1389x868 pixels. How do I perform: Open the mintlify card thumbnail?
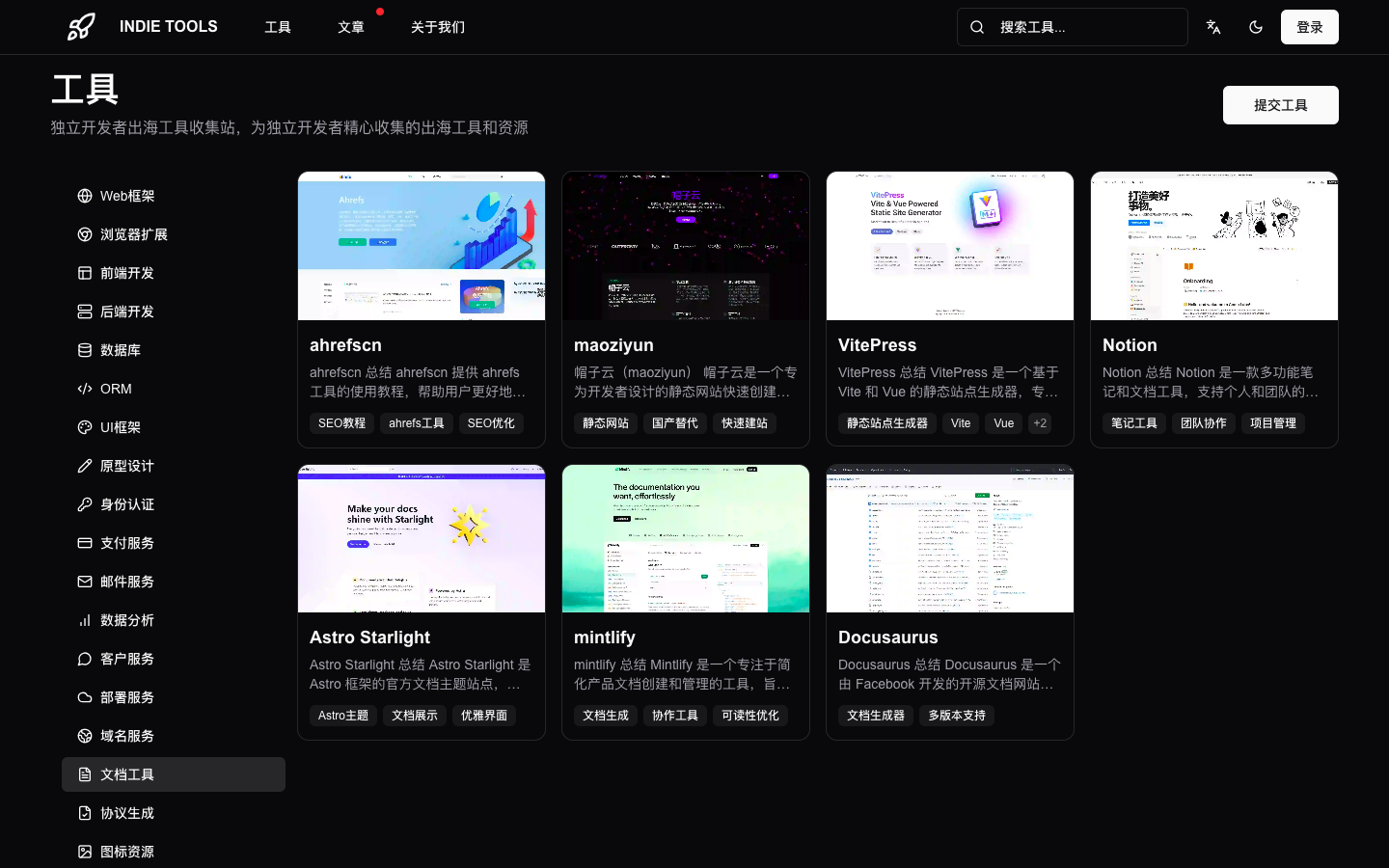(686, 538)
